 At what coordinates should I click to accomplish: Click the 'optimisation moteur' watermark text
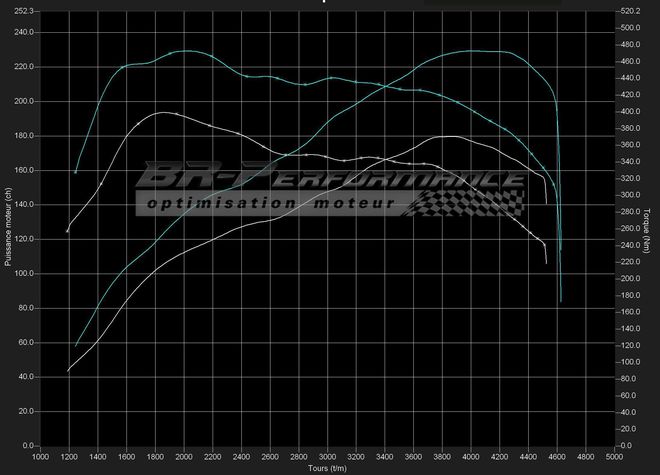point(272,203)
